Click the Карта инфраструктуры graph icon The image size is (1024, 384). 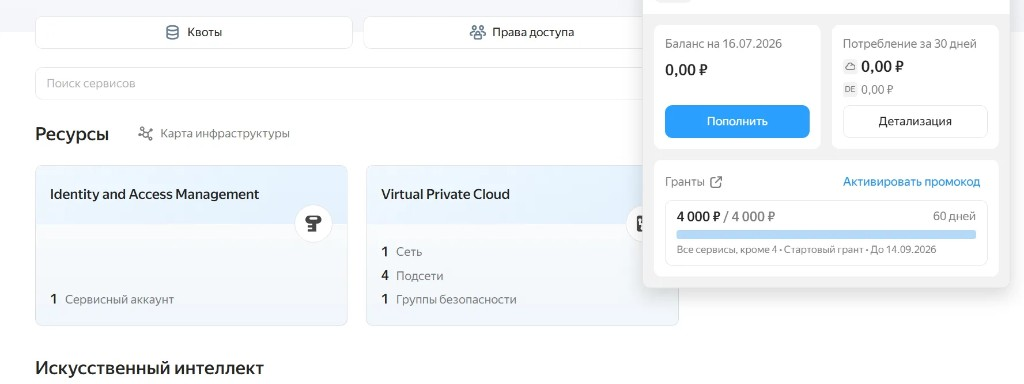(x=145, y=133)
